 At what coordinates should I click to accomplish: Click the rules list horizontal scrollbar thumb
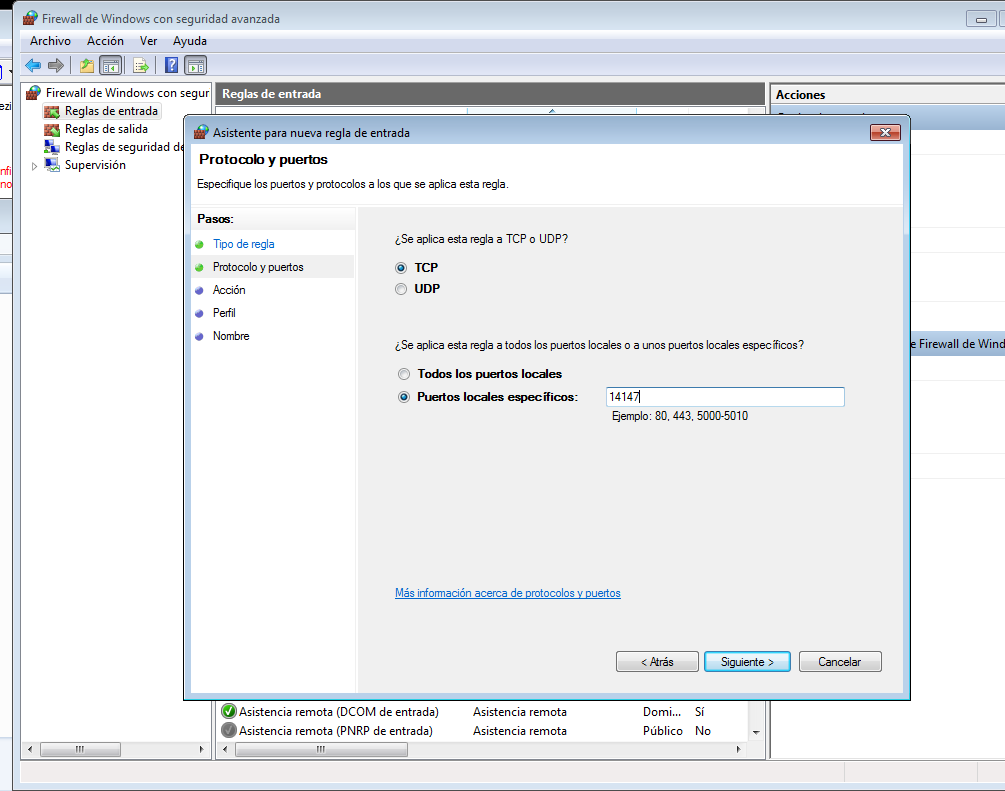point(321,749)
